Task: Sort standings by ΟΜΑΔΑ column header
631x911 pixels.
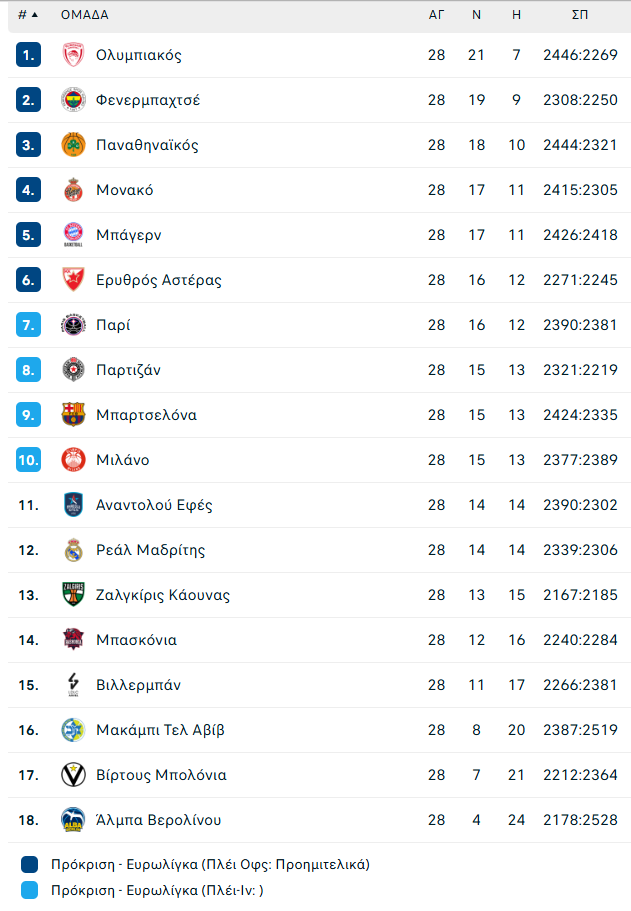Action: pos(85,15)
